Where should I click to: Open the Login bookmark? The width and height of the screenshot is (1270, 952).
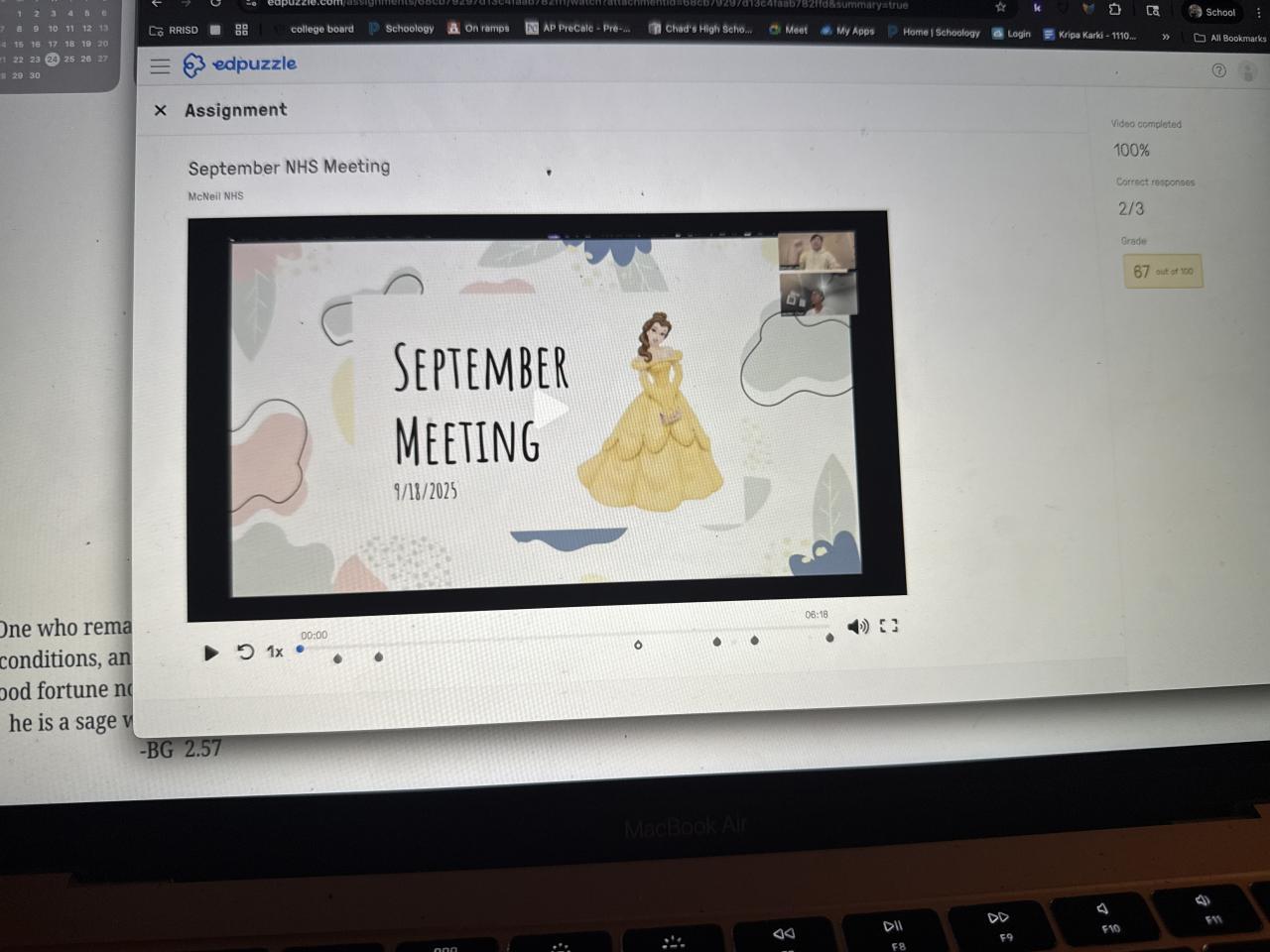[x=1011, y=34]
